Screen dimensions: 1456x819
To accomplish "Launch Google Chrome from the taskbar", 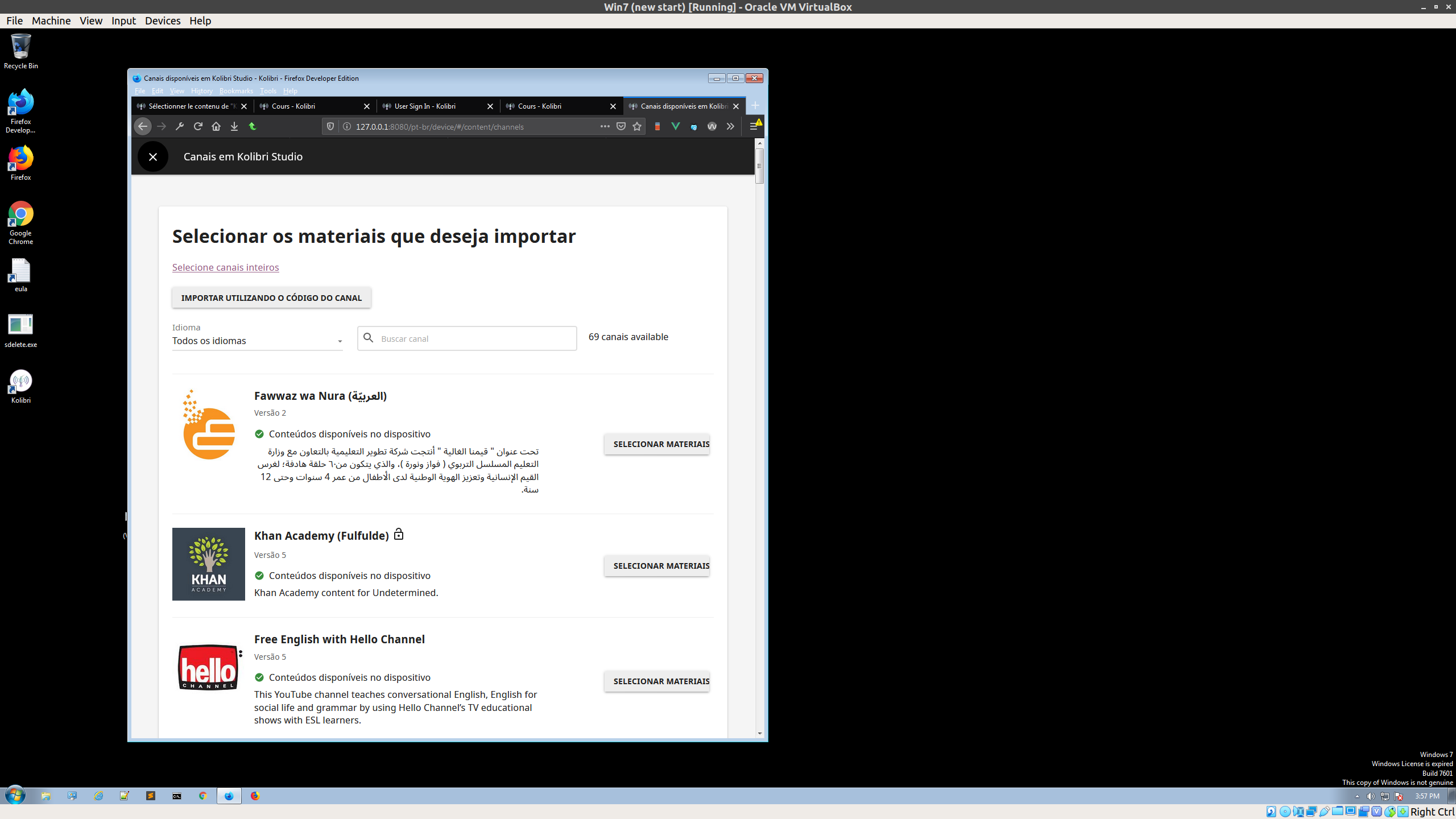I will click(x=203, y=796).
